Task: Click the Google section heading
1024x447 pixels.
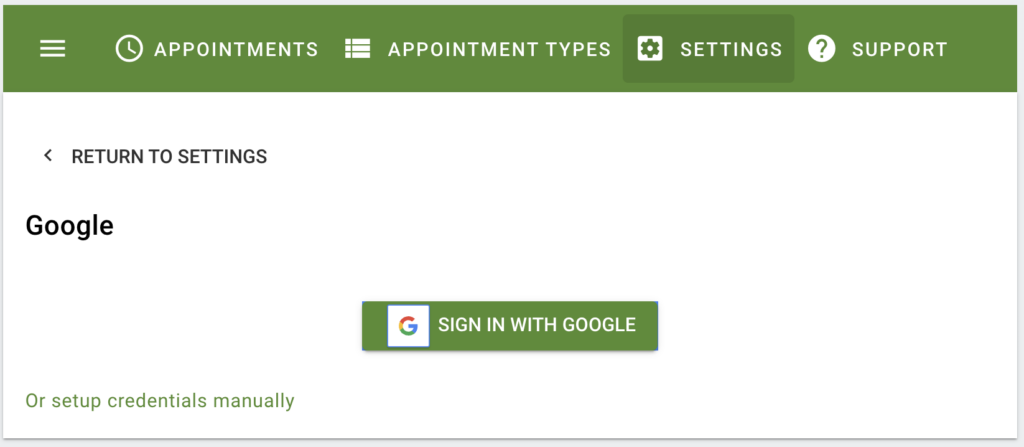Action: [x=70, y=226]
